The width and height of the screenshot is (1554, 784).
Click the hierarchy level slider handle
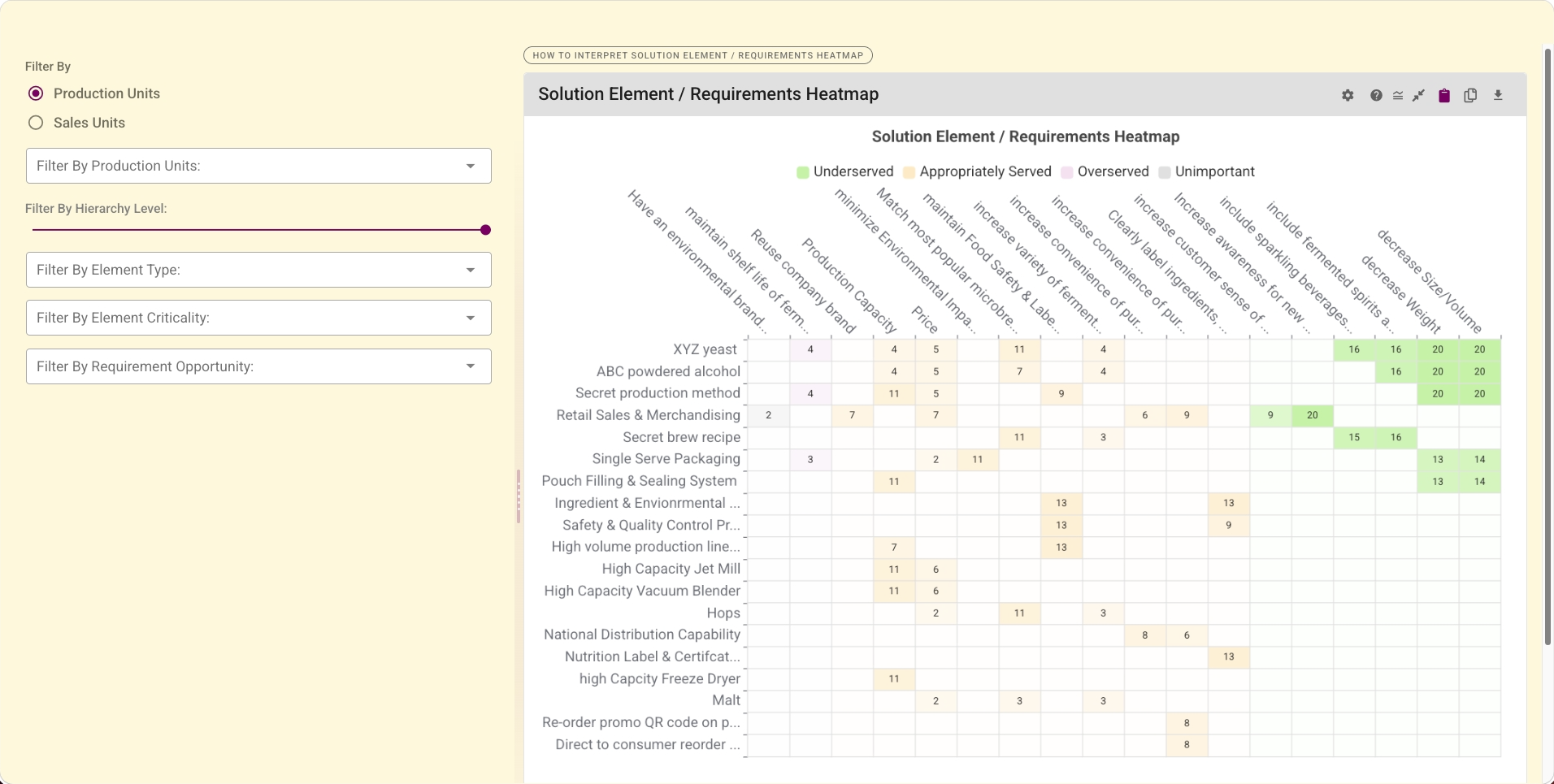485,230
